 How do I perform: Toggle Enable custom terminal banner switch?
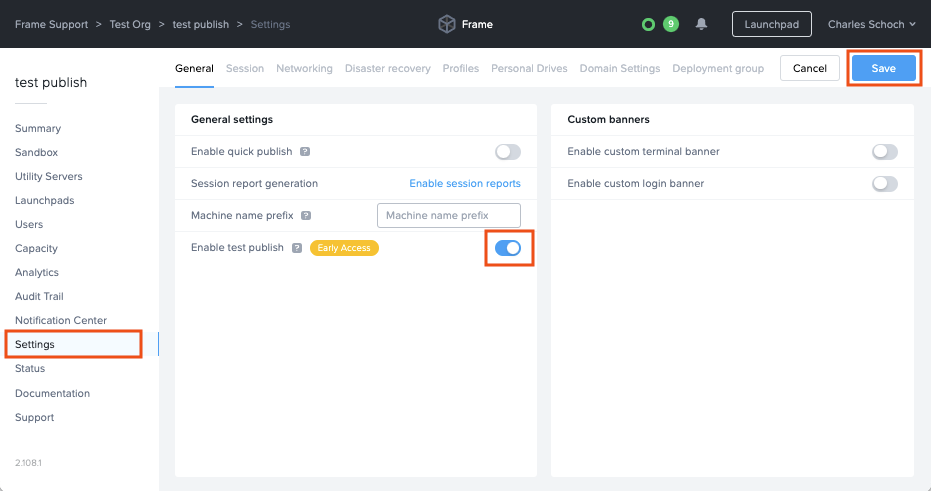tap(885, 151)
